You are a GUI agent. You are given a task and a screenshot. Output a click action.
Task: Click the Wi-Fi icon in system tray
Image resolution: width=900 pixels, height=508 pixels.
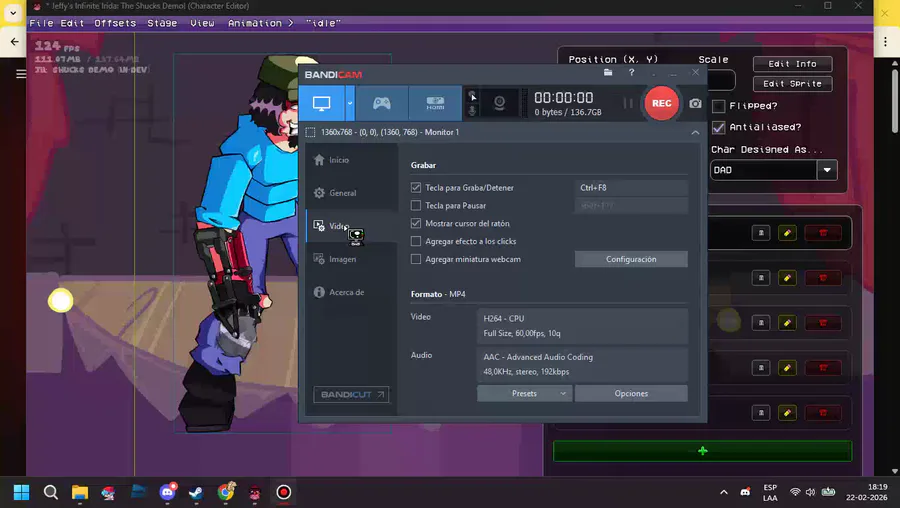click(x=795, y=493)
